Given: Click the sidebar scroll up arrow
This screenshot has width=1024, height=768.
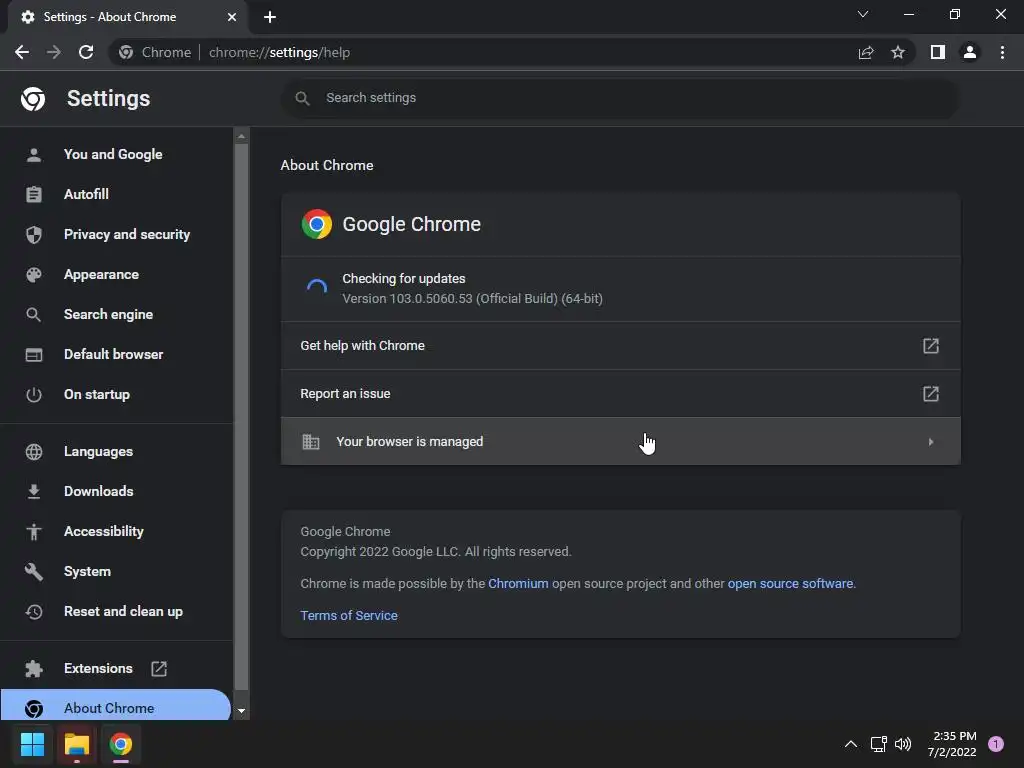Looking at the screenshot, I should point(241,136).
